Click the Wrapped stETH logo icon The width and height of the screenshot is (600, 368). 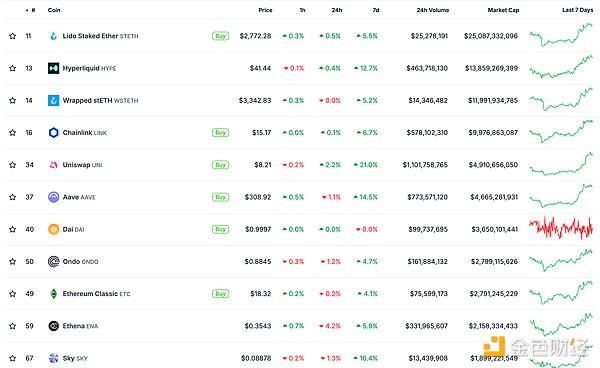click(x=54, y=100)
